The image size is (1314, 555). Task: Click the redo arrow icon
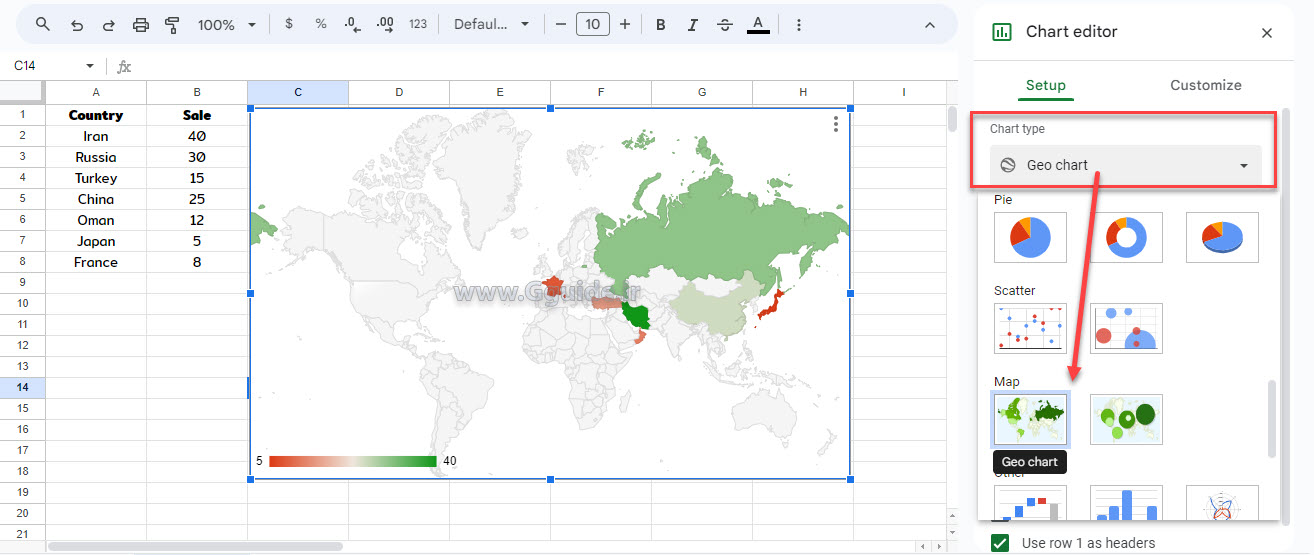click(109, 24)
